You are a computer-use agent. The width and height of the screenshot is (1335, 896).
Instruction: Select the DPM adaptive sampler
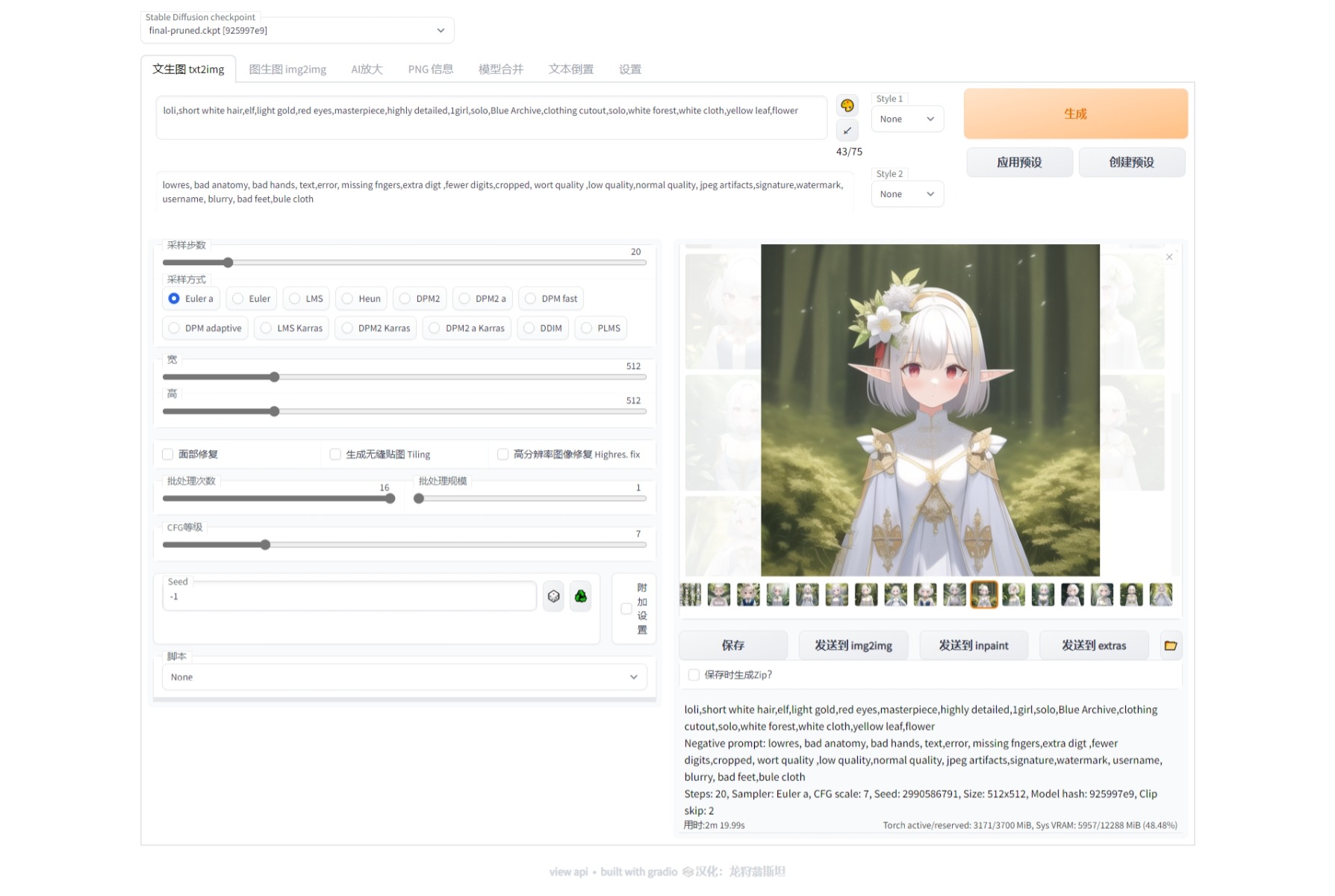coord(205,328)
